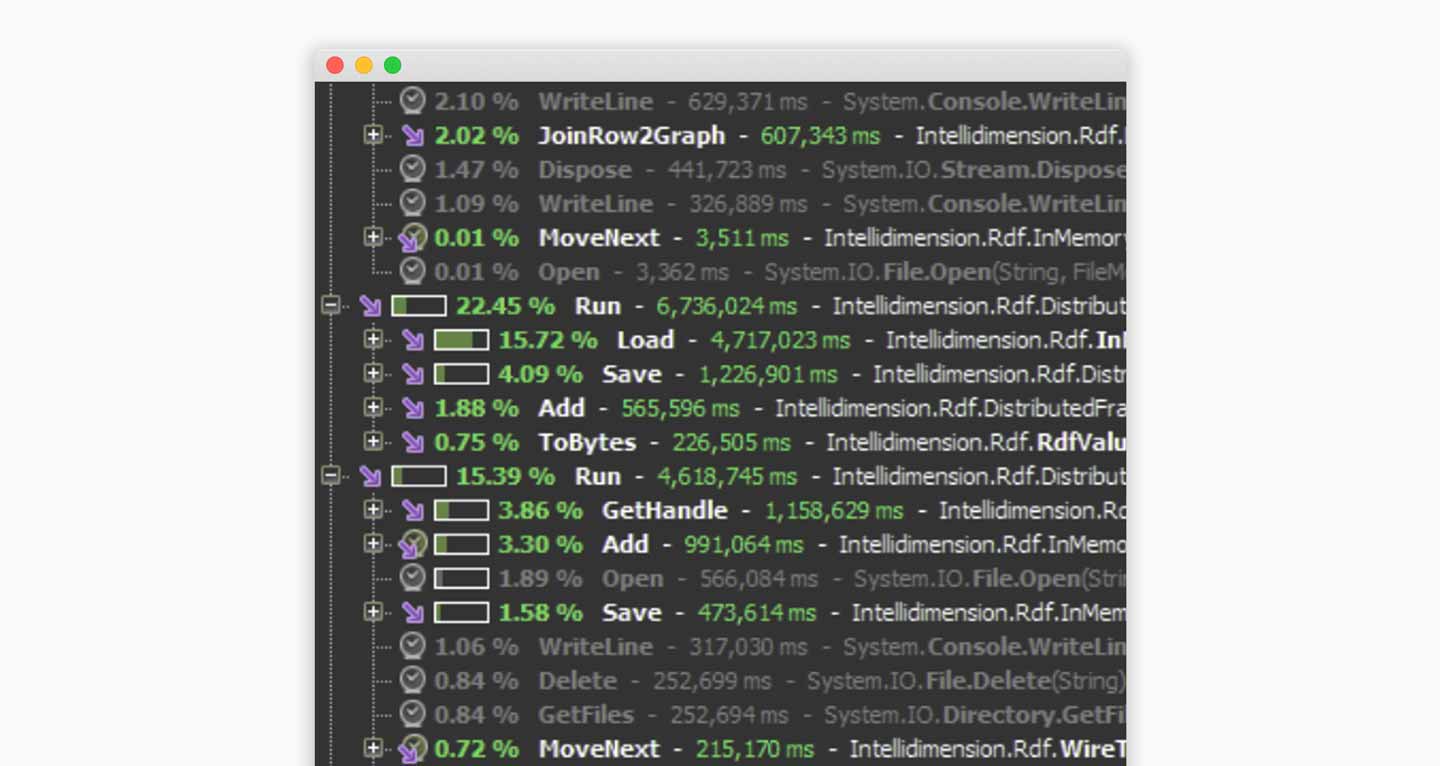Viewport: 1440px width, 766px height.
Task: Click the percentage bar for GetHandle 3.86 %
Action: [x=462, y=510]
